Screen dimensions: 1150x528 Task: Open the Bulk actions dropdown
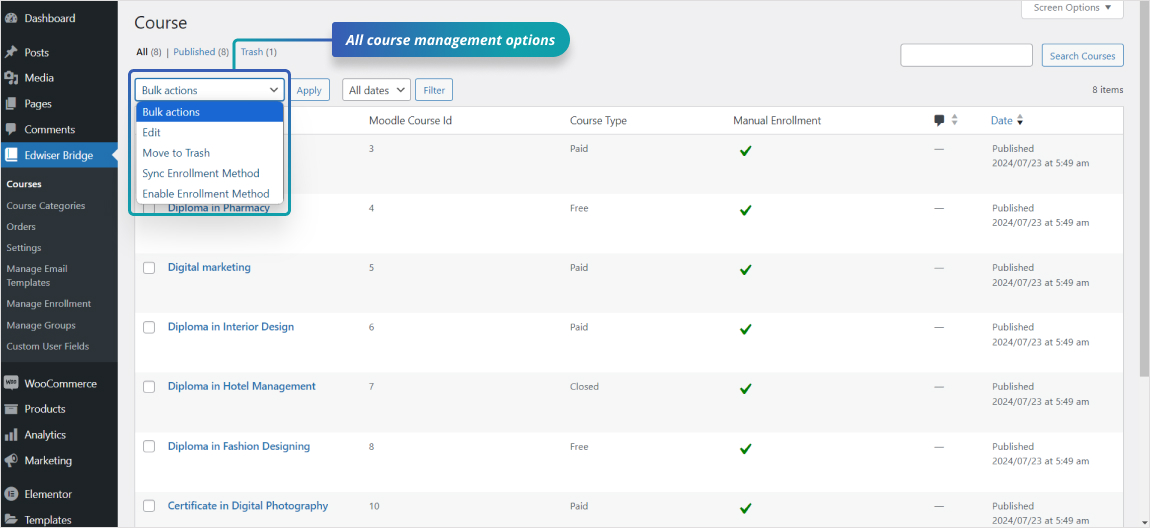210,90
